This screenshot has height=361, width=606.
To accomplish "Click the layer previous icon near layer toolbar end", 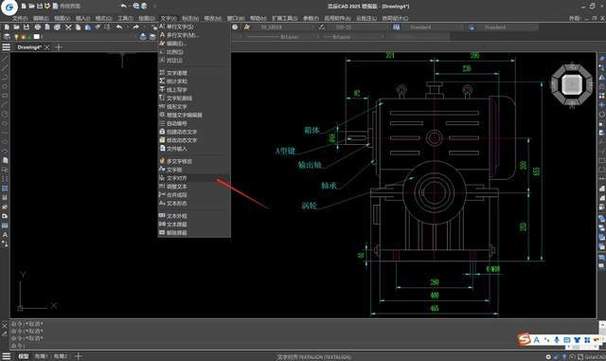I will 152,37.
